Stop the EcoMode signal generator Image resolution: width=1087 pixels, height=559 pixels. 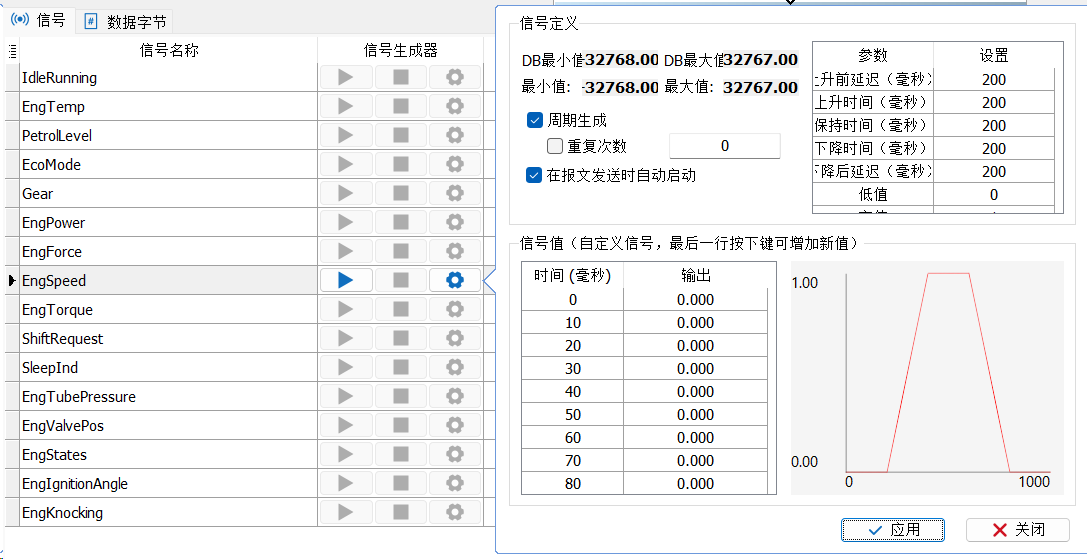pos(400,164)
